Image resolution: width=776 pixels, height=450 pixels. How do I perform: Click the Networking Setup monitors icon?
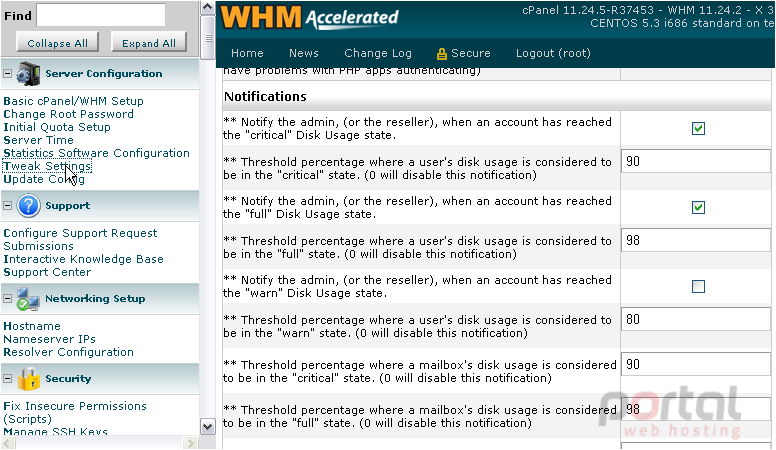pos(28,299)
